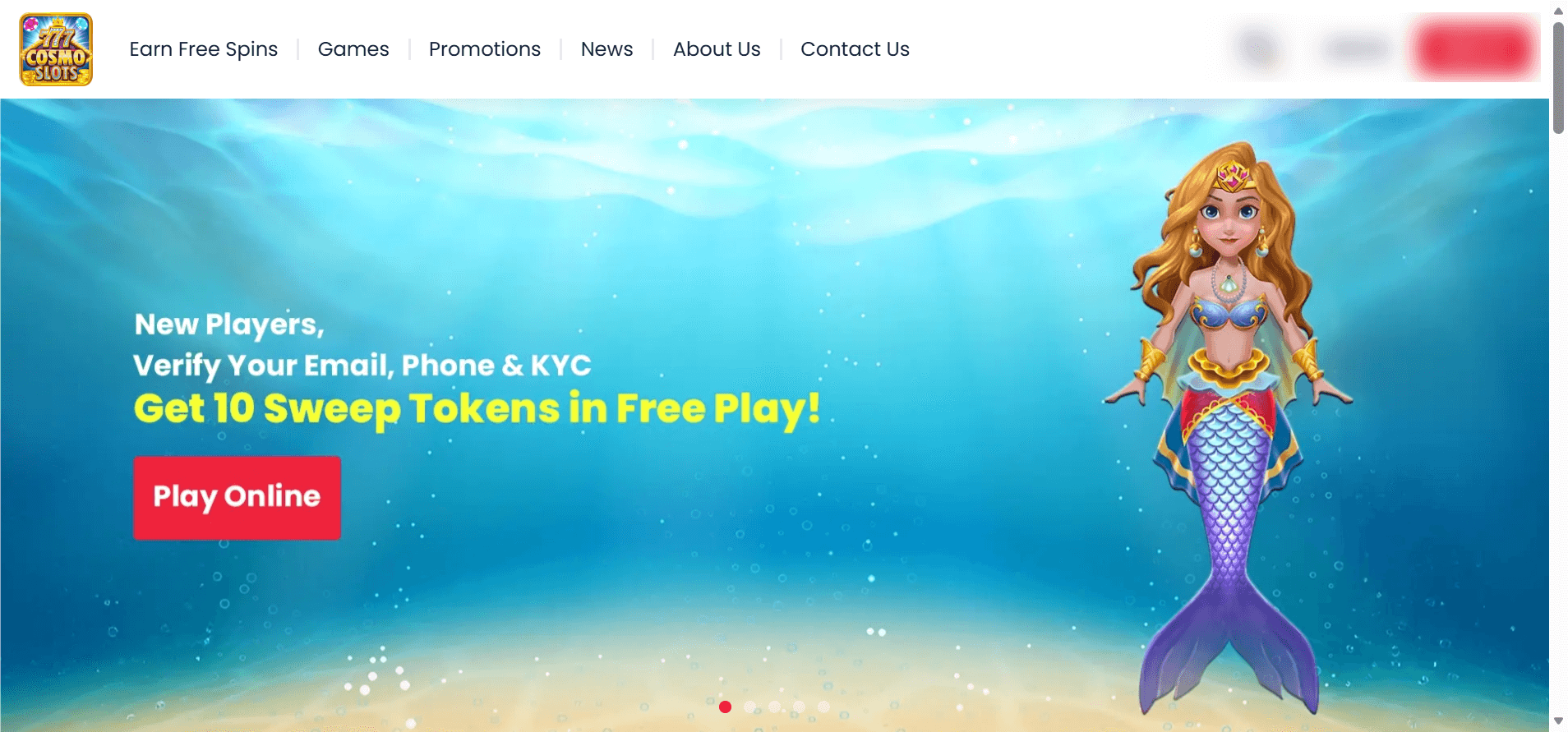Select the first red carousel dot
Screen dimensions: 1568x732
coord(725,707)
